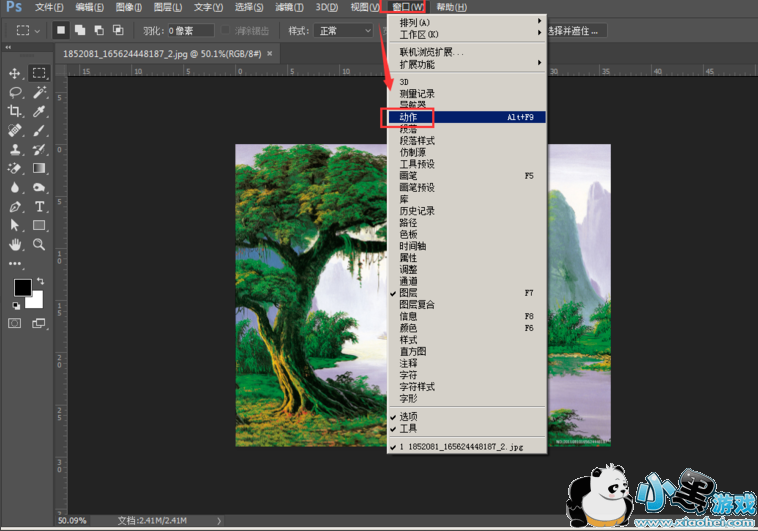This screenshot has width=758, height=531.
Task: Choose the Eyedropper tool
Action: [x=39, y=111]
